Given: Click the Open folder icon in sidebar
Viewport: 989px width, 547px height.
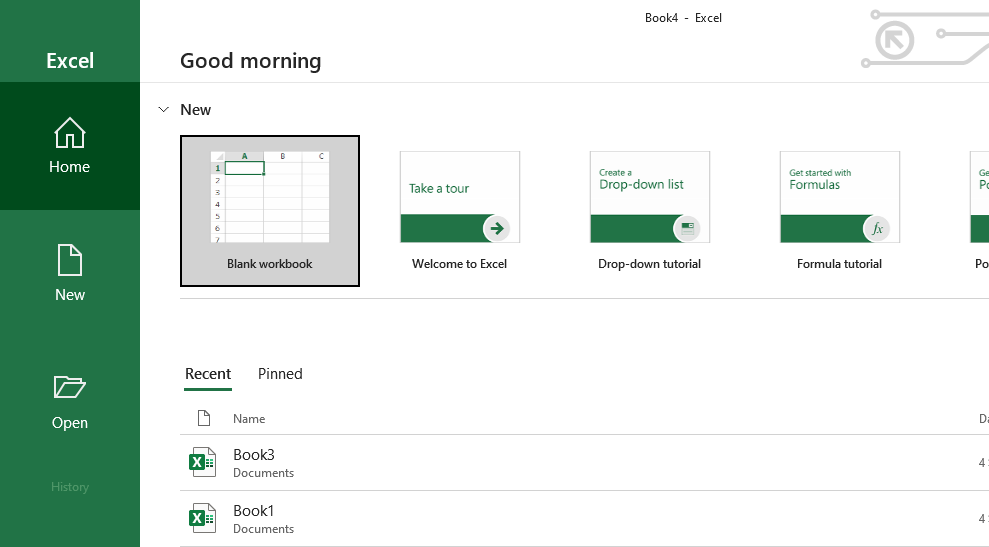Looking at the screenshot, I should [x=69, y=387].
